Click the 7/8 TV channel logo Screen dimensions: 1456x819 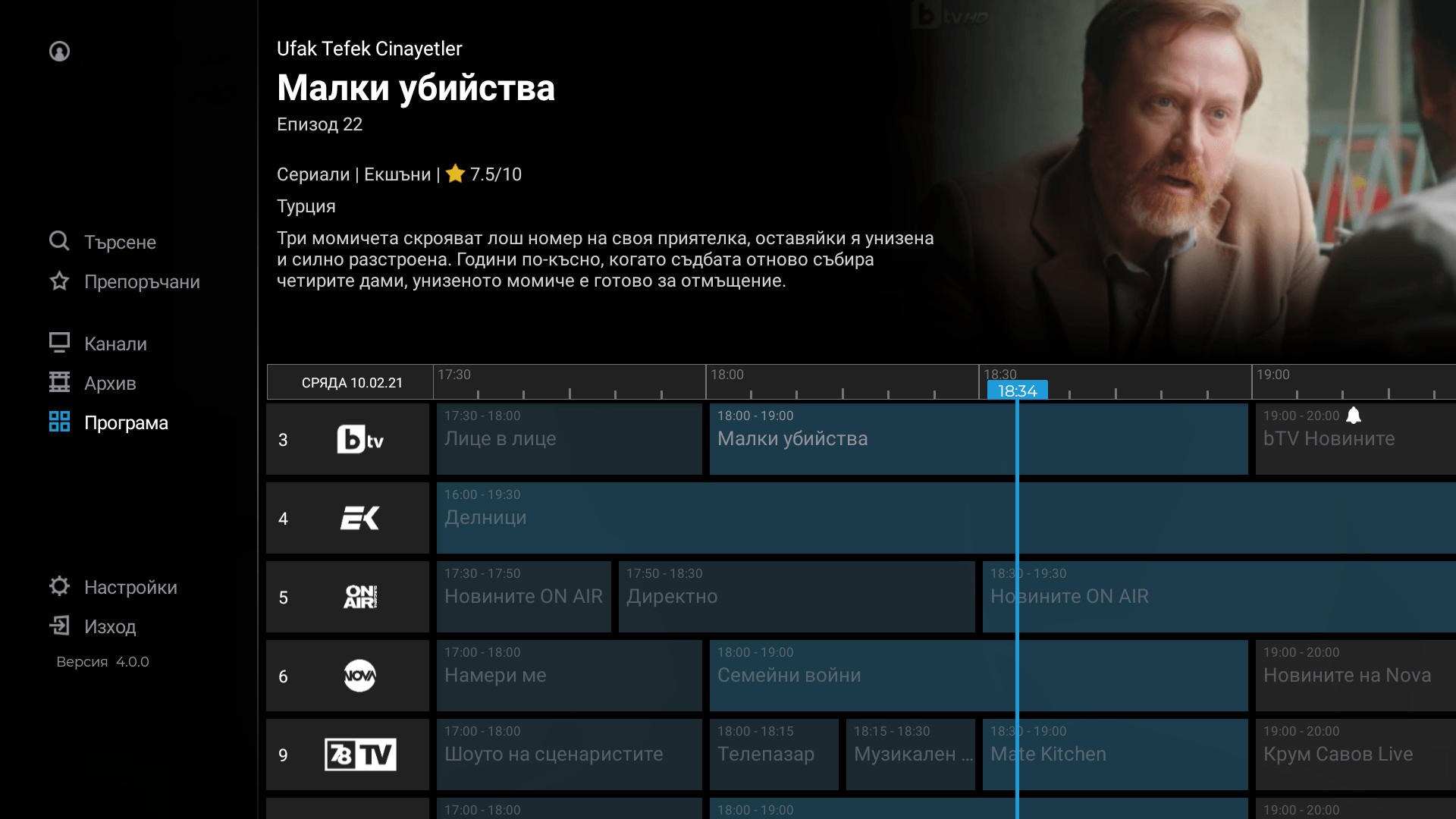pyautogui.click(x=360, y=755)
